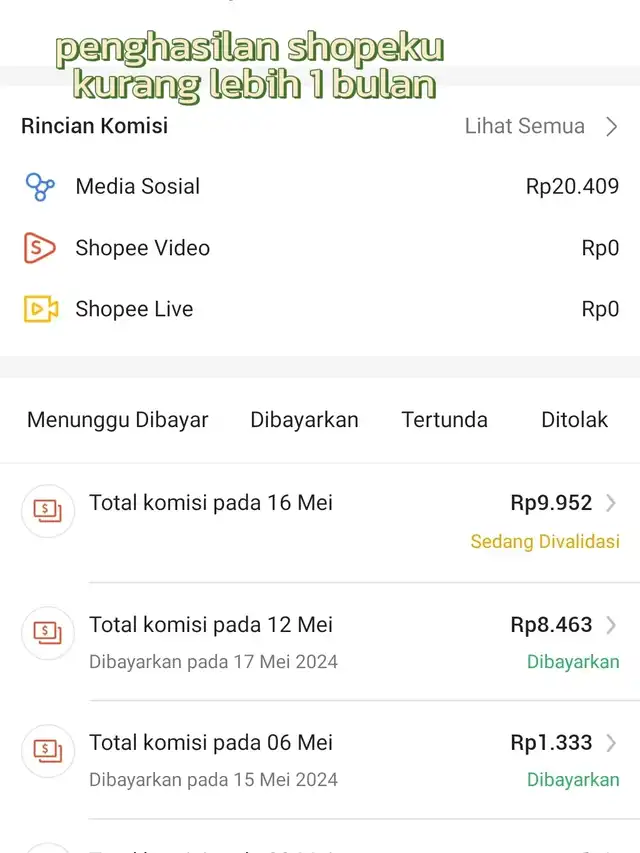This screenshot has width=640, height=853.
Task: Click the Shopee Live camera icon
Action: tap(41, 309)
